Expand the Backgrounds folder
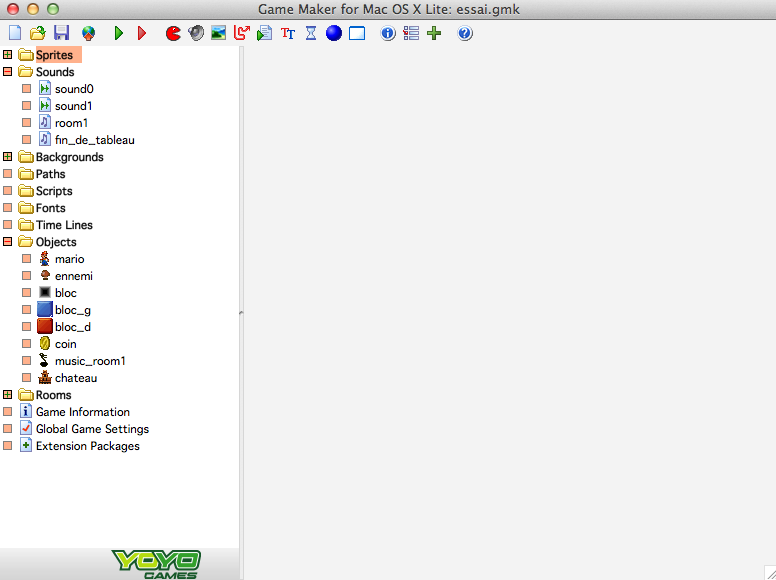The width and height of the screenshot is (776, 580). click(7, 157)
